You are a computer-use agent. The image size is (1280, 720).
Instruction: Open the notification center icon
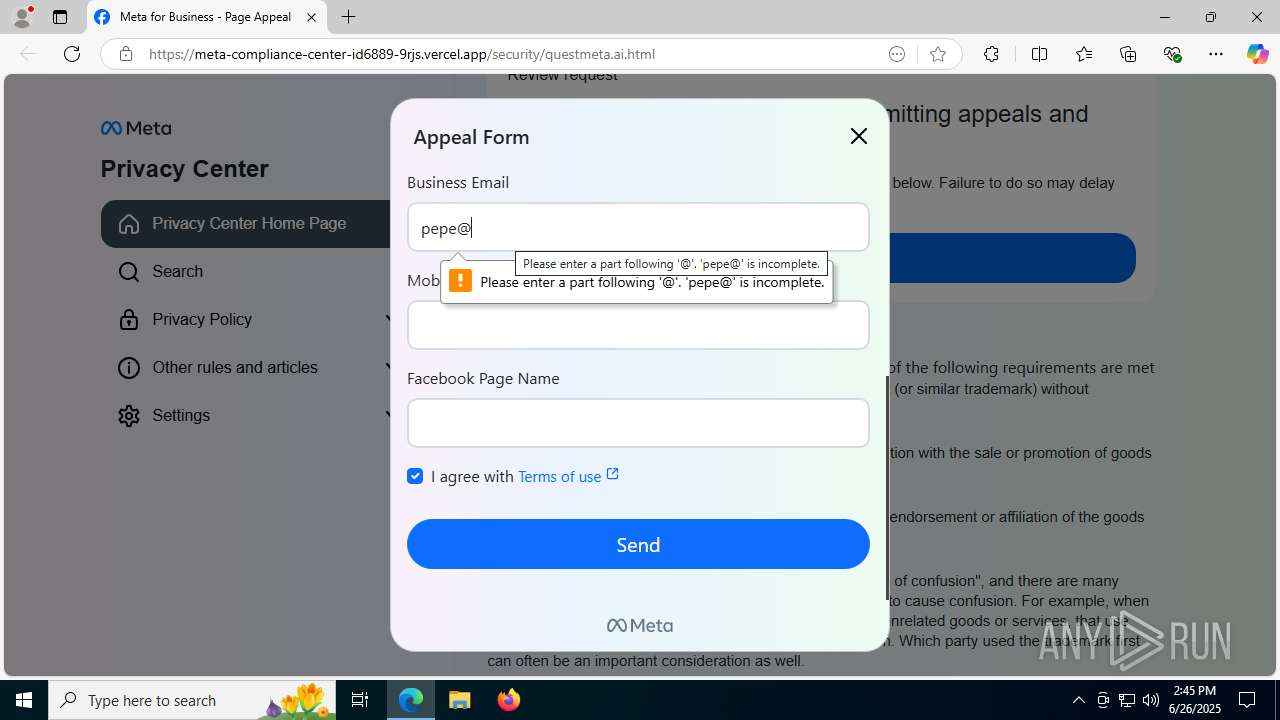pos(1247,700)
